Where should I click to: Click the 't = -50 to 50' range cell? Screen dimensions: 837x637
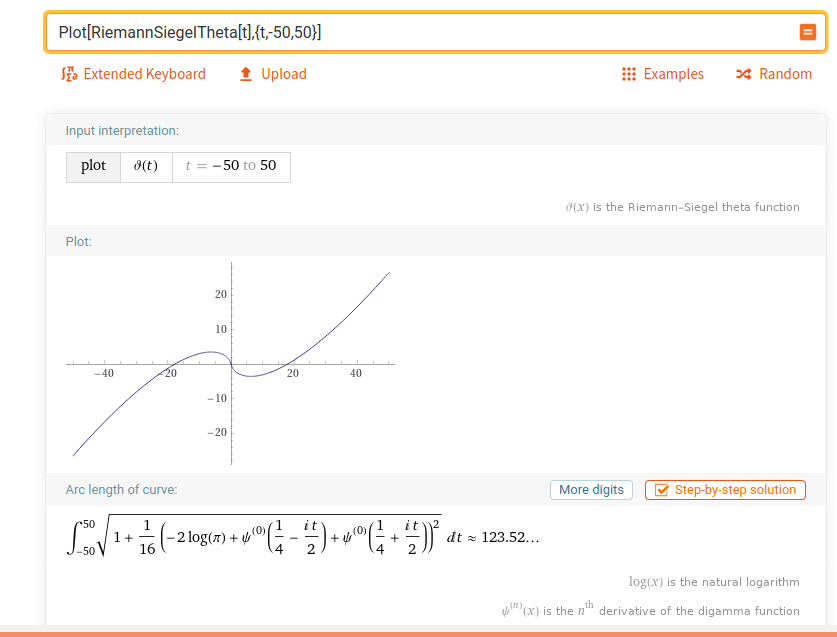coord(231,166)
